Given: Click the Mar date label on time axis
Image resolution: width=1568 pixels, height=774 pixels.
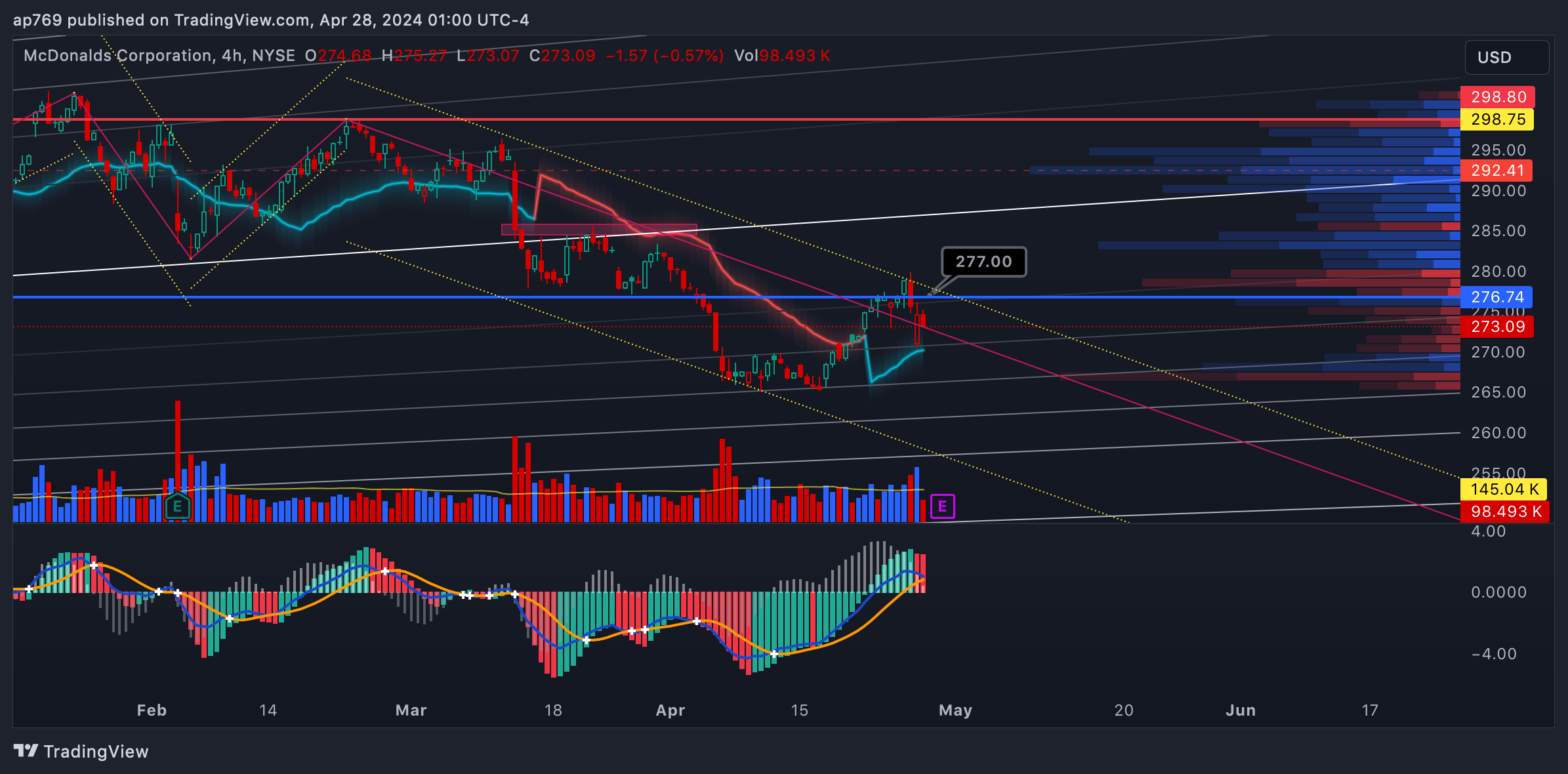Looking at the screenshot, I should pos(411,710).
